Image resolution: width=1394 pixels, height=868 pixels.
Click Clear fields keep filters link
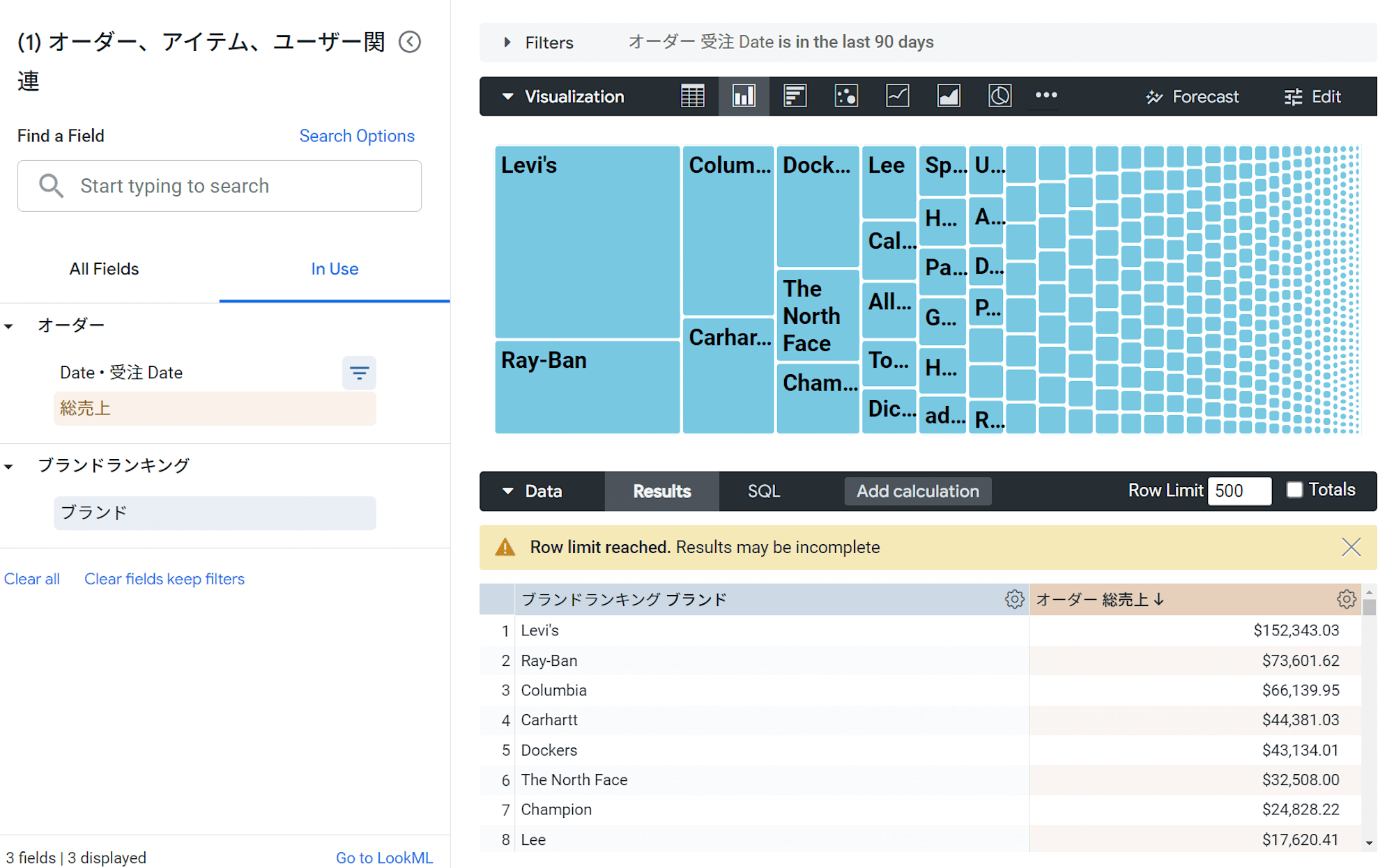coord(164,579)
